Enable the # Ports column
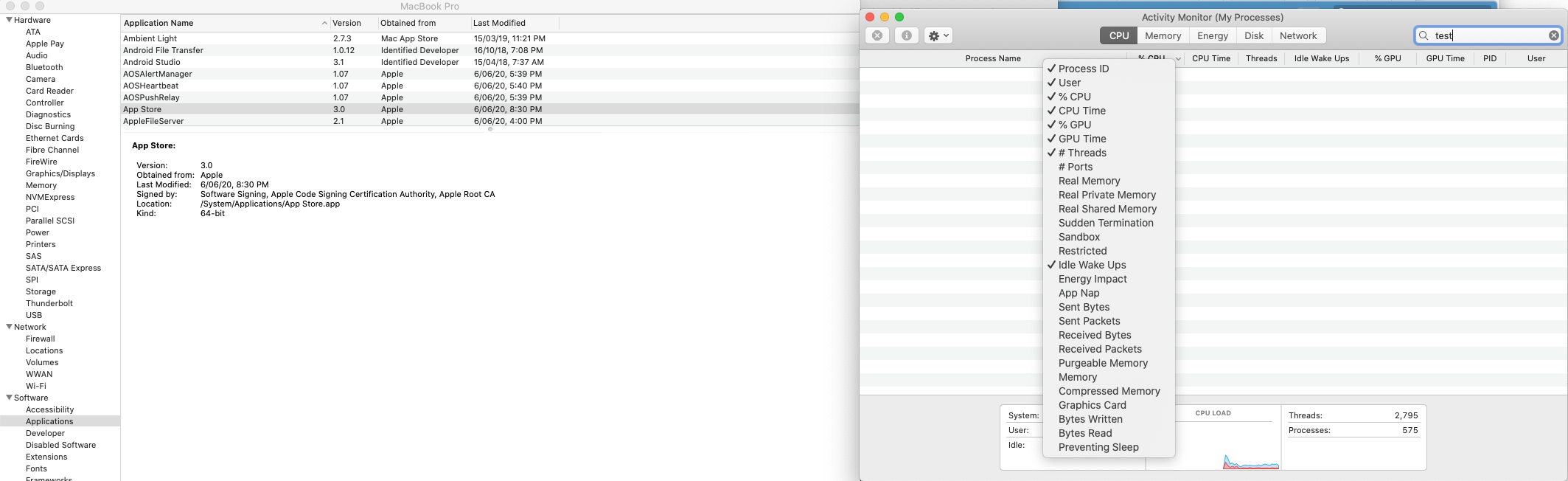 tap(1109, 167)
